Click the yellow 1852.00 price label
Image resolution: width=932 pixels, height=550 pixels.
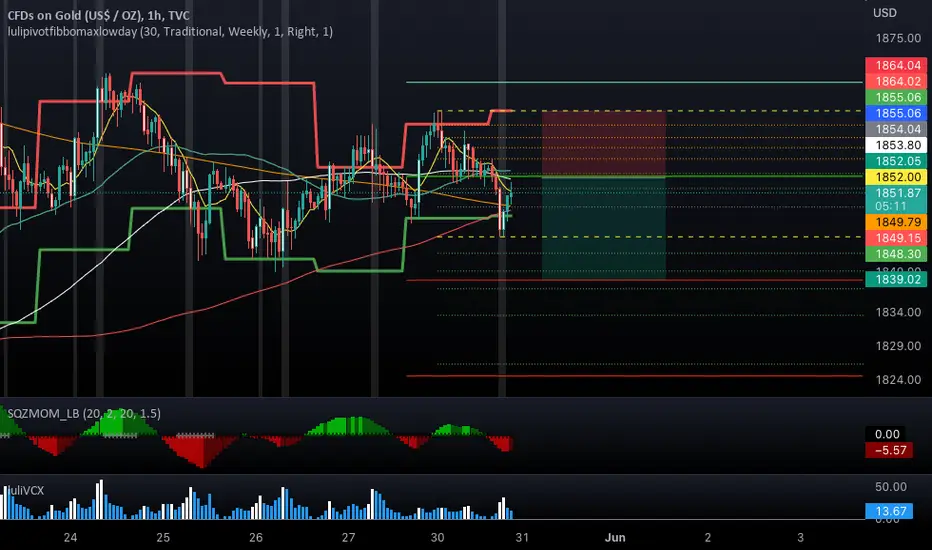coord(896,177)
